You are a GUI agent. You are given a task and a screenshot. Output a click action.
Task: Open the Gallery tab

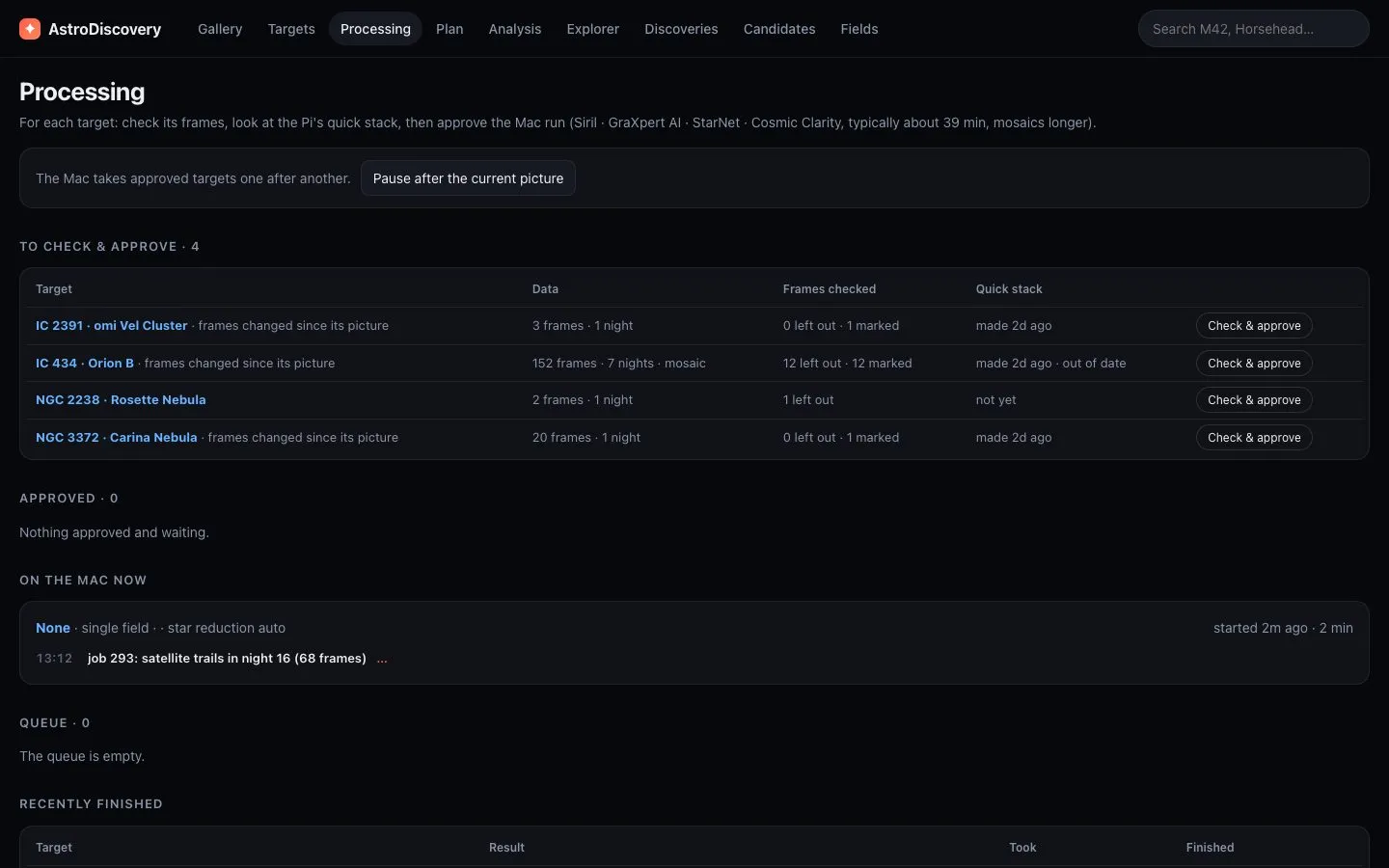pyautogui.click(x=220, y=29)
